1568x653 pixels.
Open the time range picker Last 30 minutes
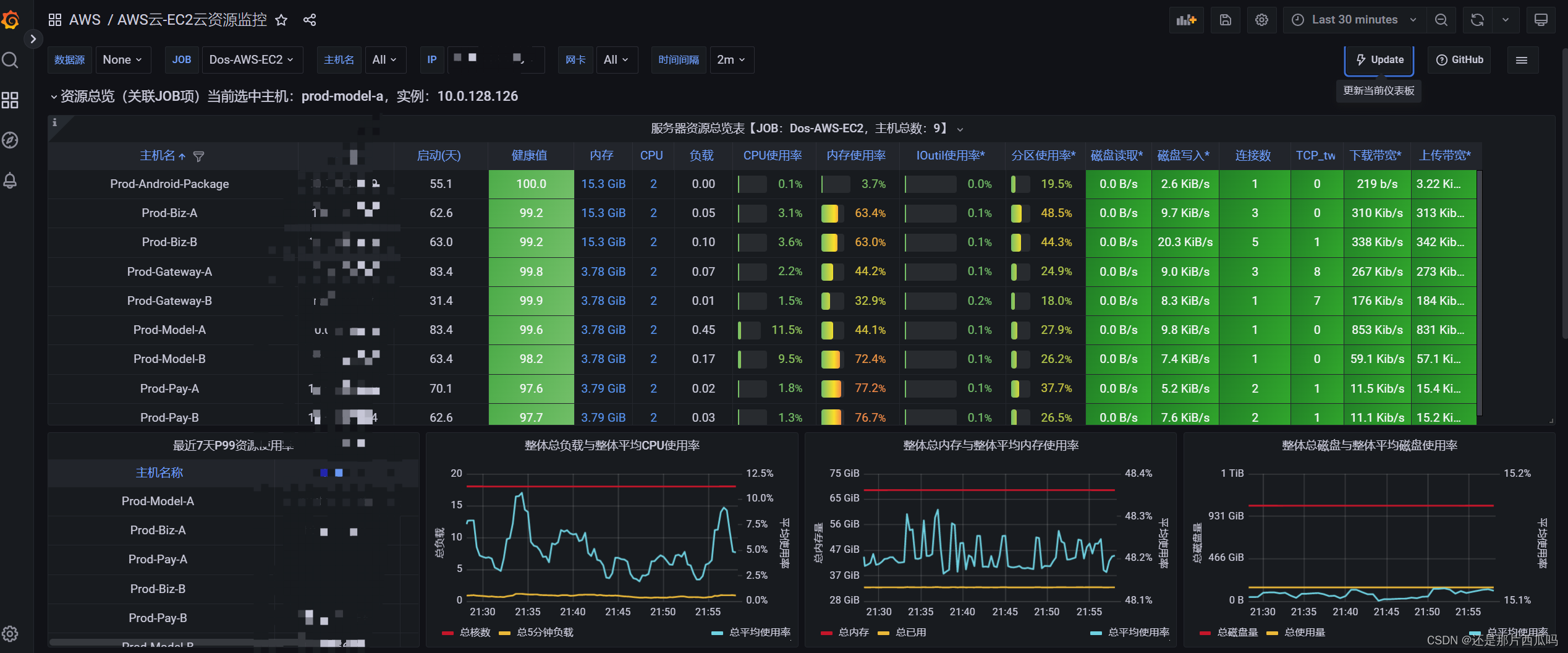(x=1354, y=20)
